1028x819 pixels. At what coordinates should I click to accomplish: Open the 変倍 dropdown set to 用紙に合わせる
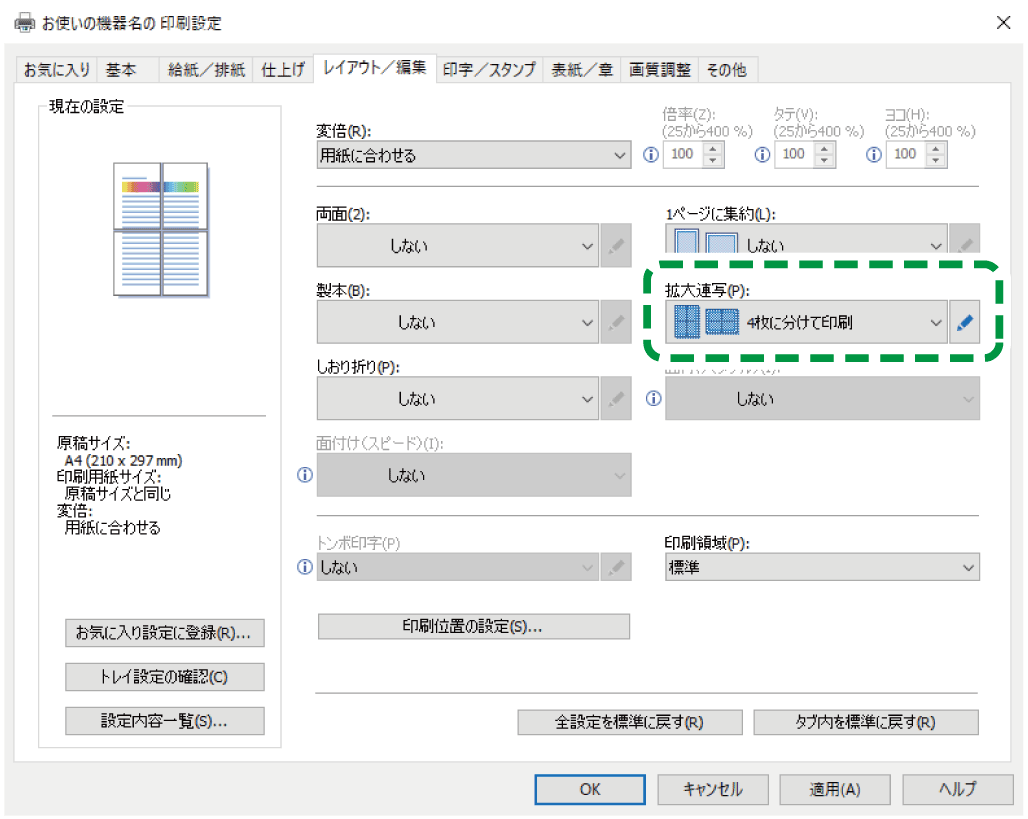[474, 155]
